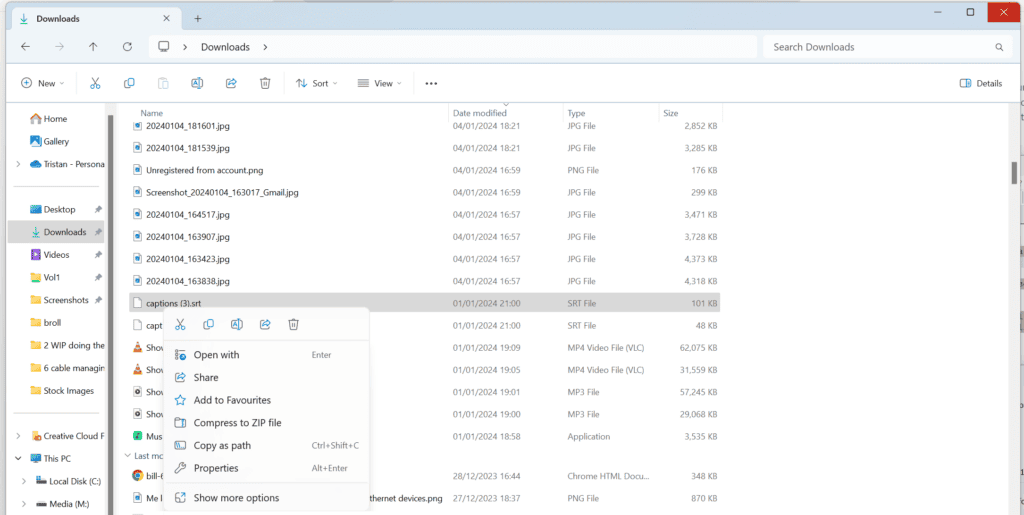Delete file via context menu trash icon
The height and width of the screenshot is (515, 1024).
click(294, 324)
